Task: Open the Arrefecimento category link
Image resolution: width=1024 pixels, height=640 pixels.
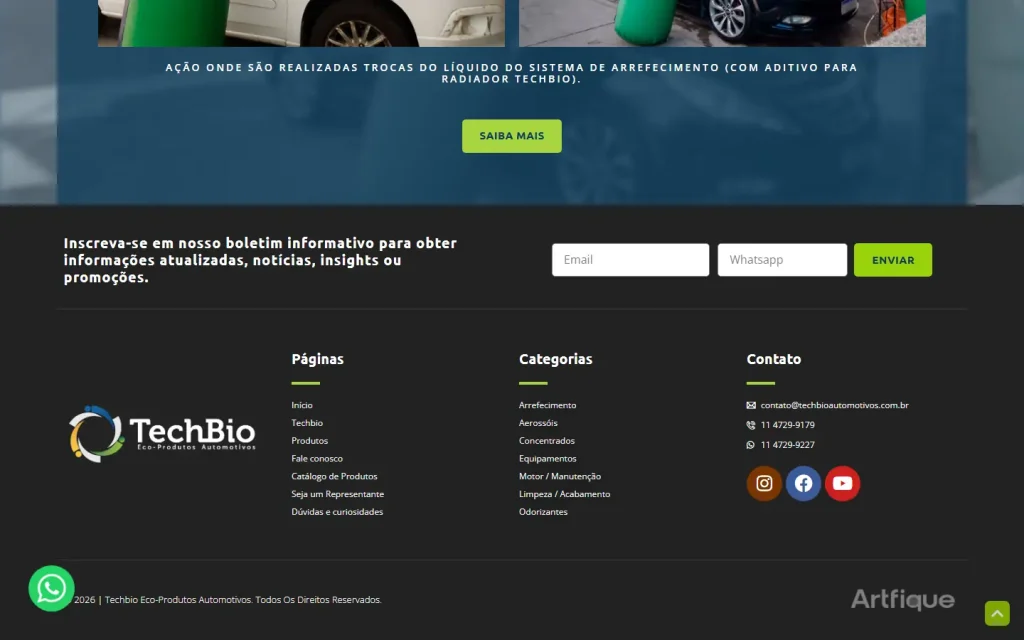Action: 547,406
